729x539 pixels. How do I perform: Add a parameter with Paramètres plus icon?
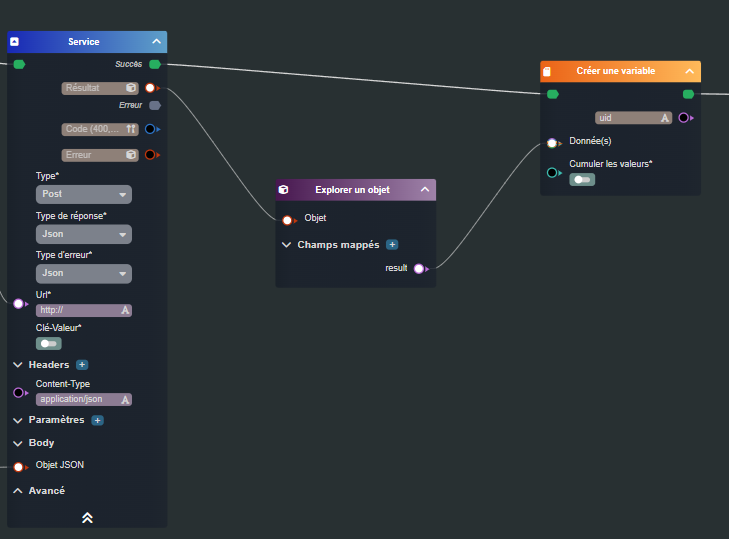(97, 420)
